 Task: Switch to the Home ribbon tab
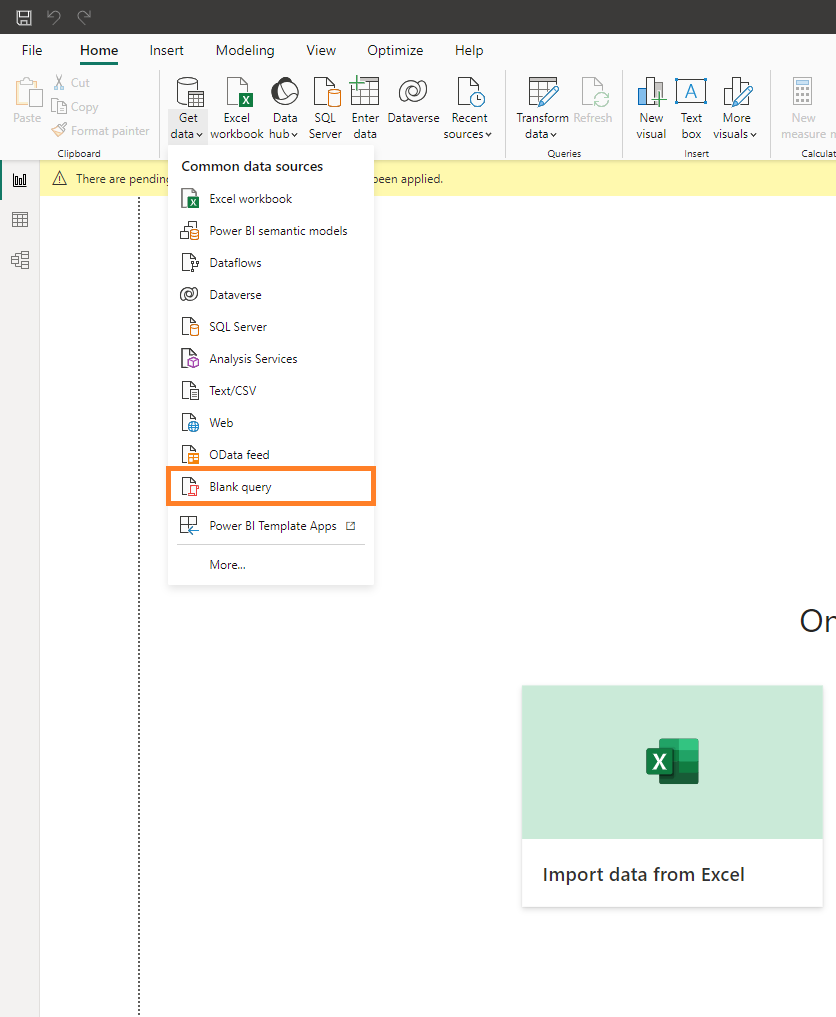[99, 51]
